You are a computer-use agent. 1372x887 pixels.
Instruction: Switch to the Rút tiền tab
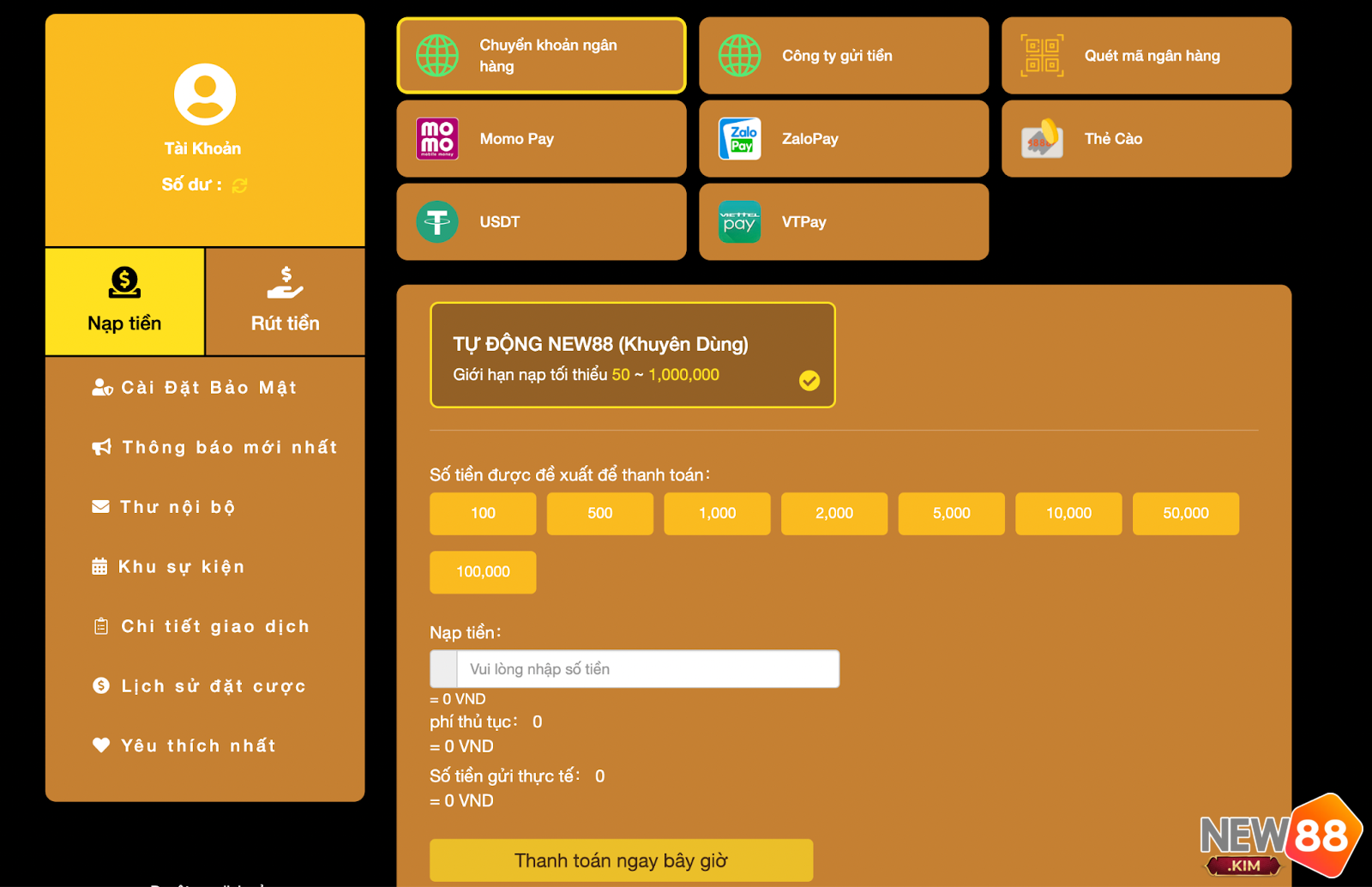(286, 302)
